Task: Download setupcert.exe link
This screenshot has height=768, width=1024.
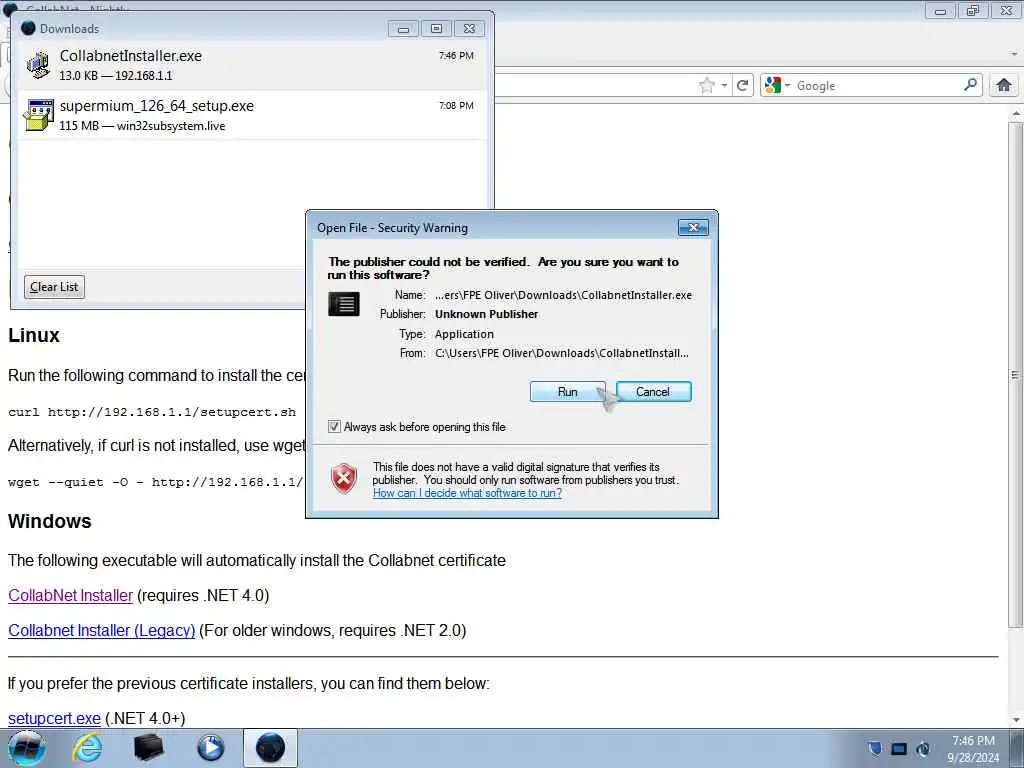Action: pos(54,718)
